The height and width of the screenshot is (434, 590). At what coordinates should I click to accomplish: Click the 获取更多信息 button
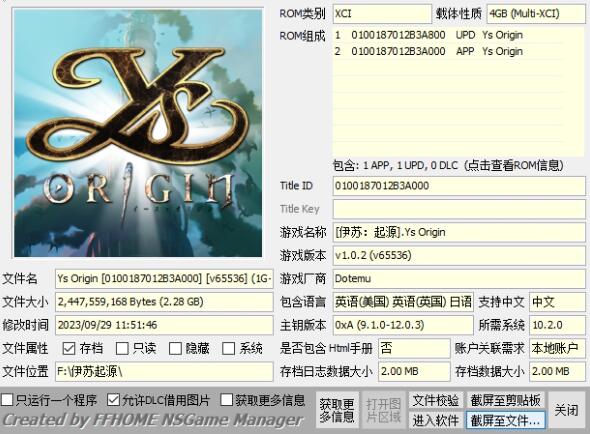337,410
